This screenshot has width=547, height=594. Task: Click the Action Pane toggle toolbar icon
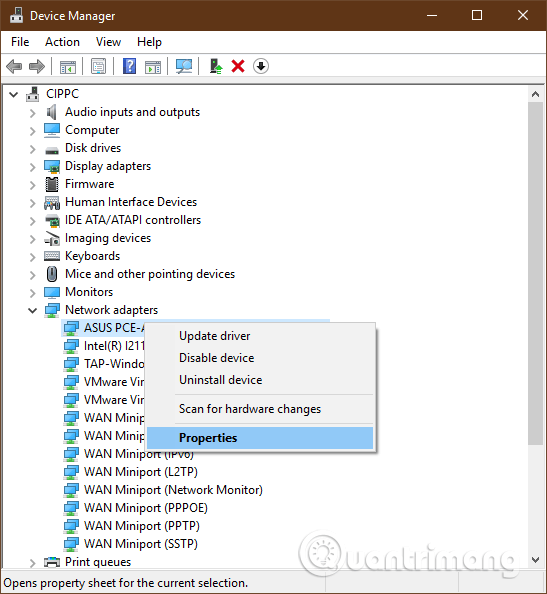pos(153,67)
